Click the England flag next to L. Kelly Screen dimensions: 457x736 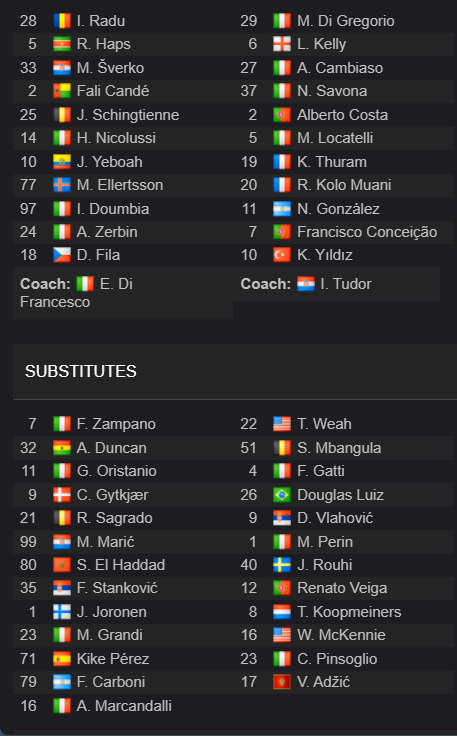(x=282, y=44)
